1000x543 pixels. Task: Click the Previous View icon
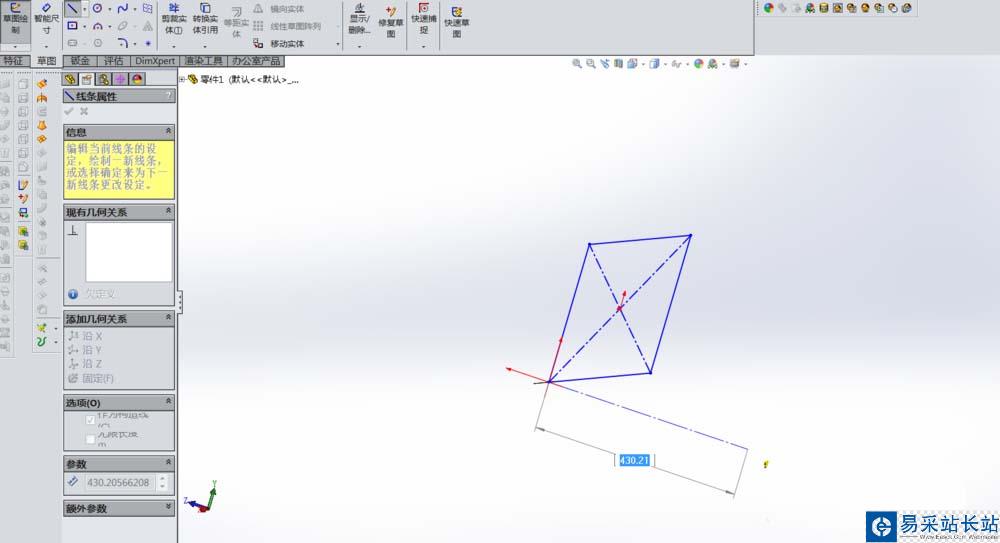click(x=605, y=64)
